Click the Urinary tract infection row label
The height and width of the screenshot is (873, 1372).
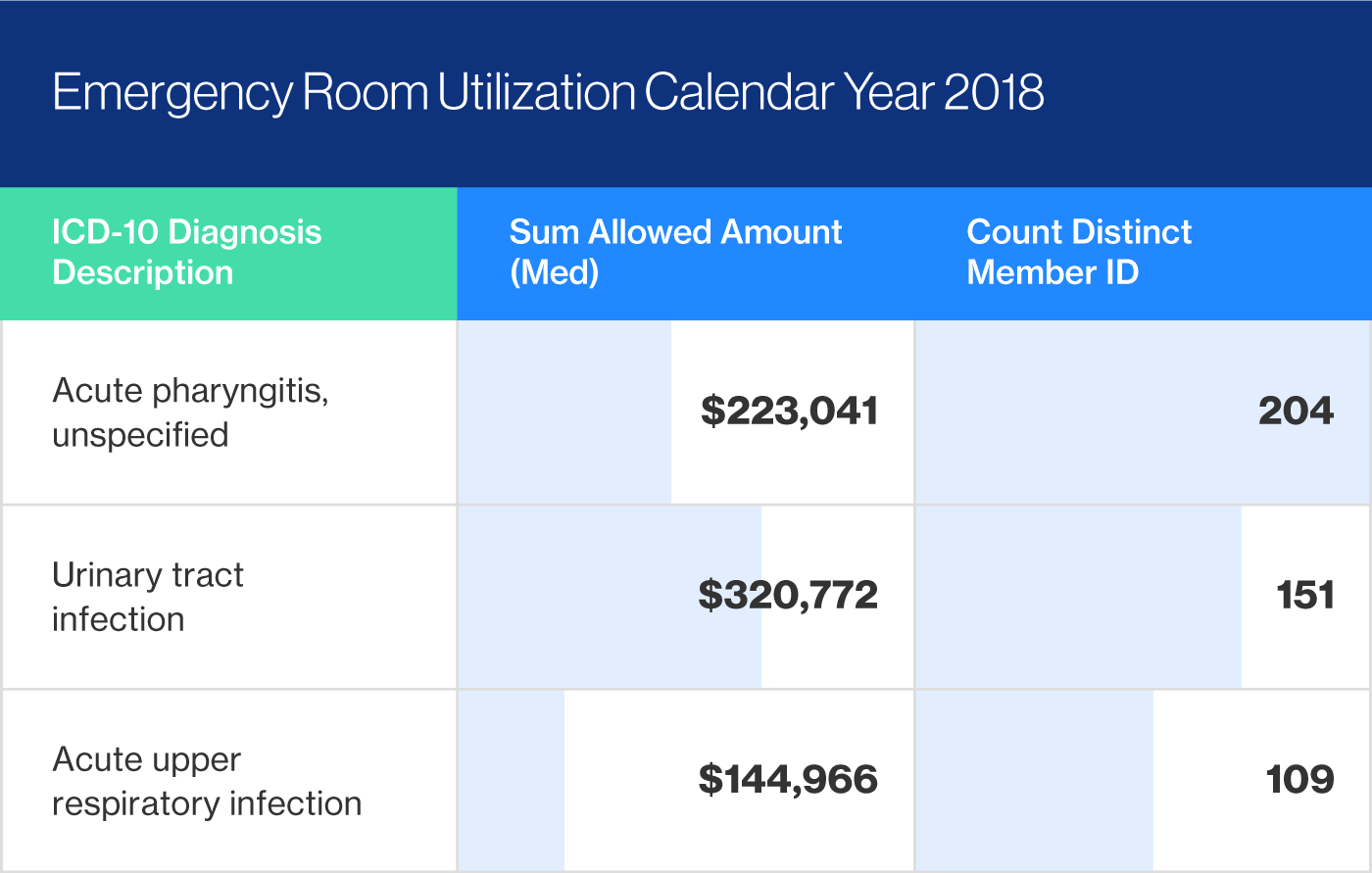[x=148, y=597]
